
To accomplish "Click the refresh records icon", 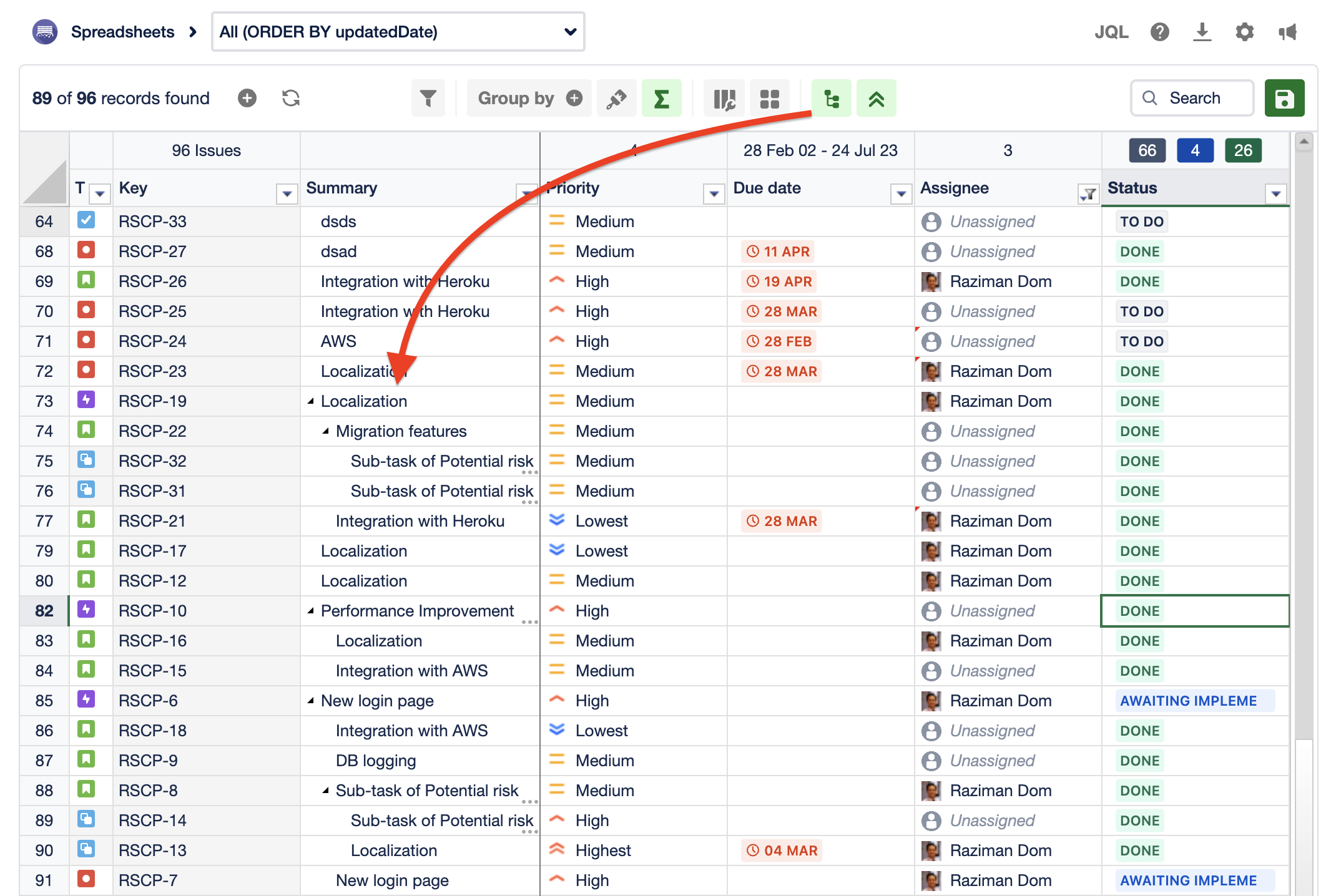I will pos(291,99).
